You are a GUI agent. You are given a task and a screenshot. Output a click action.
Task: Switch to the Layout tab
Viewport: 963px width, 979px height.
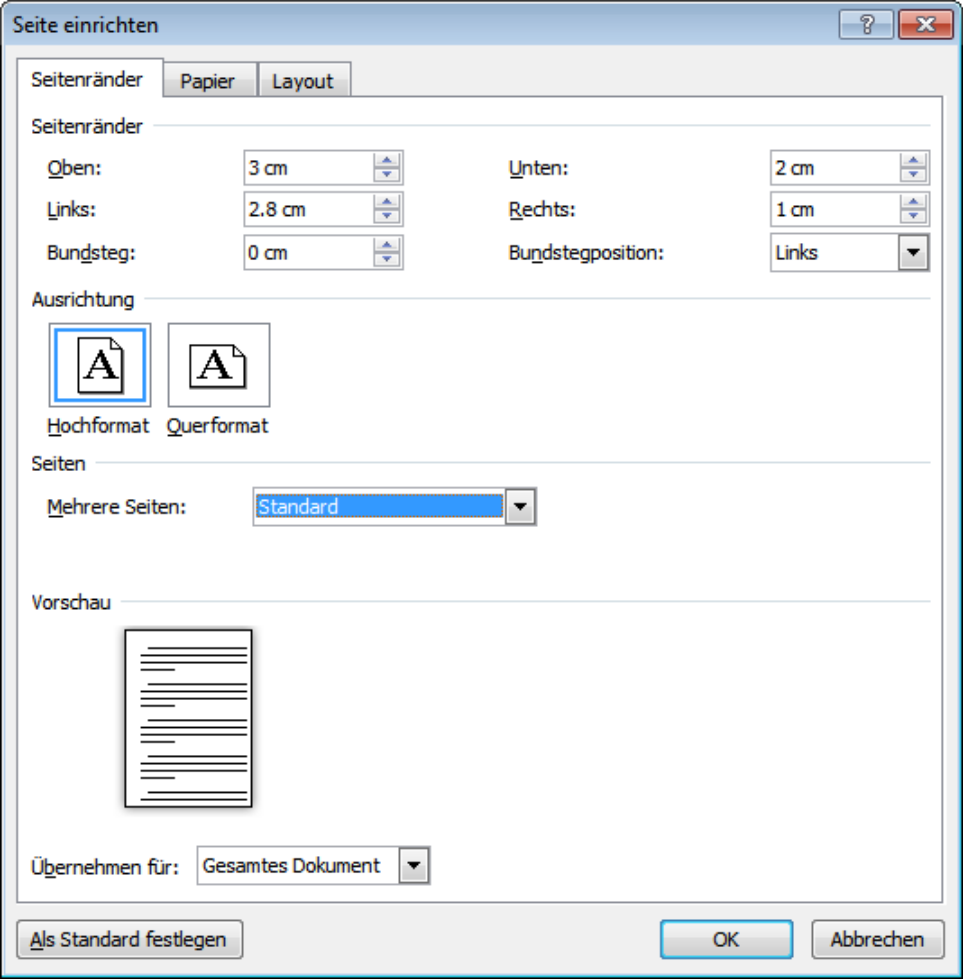tap(304, 81)
